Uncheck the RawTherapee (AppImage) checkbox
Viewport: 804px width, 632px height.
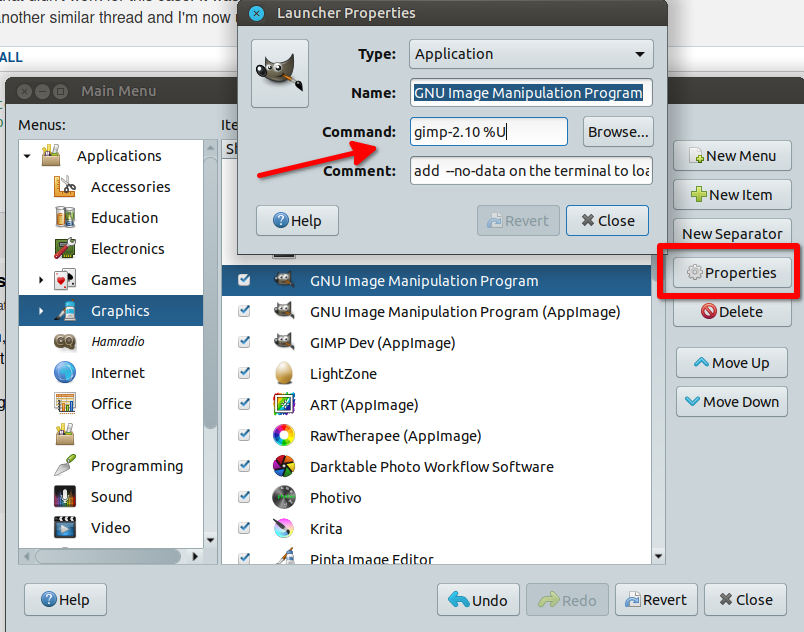click(245, 435)
